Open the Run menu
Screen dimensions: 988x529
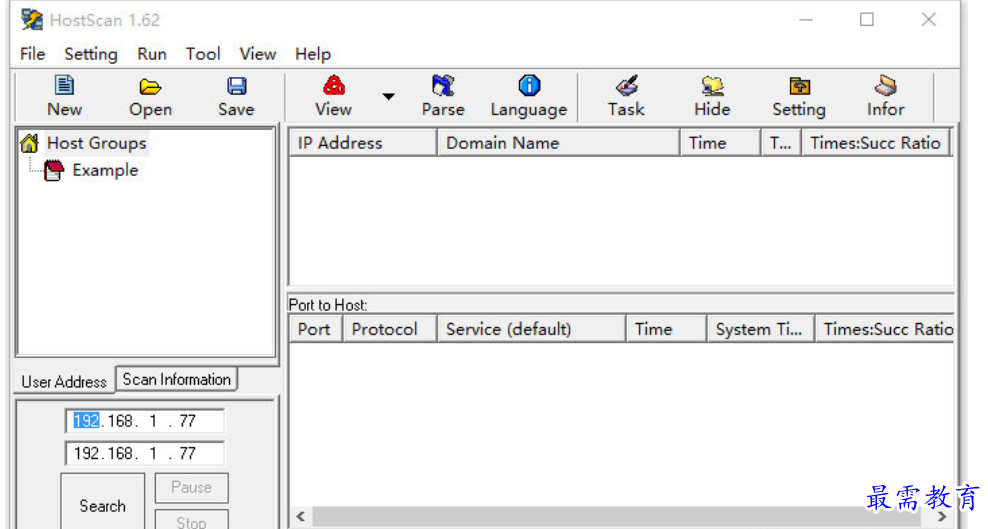pyautogui.click(x=152, y=54)
